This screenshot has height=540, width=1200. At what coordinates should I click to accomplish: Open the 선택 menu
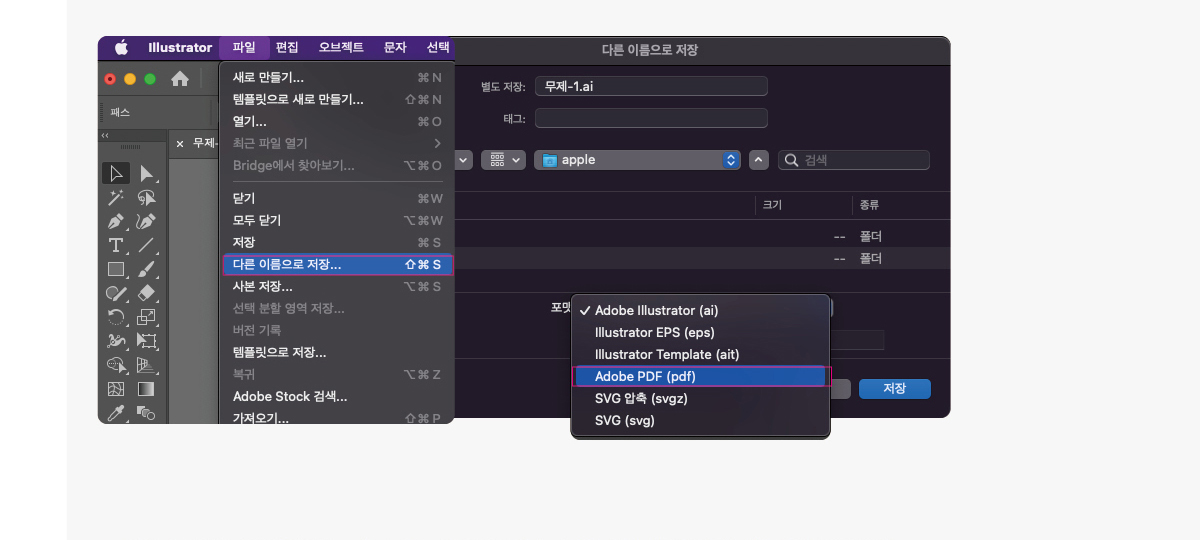[x=438, y=47]
